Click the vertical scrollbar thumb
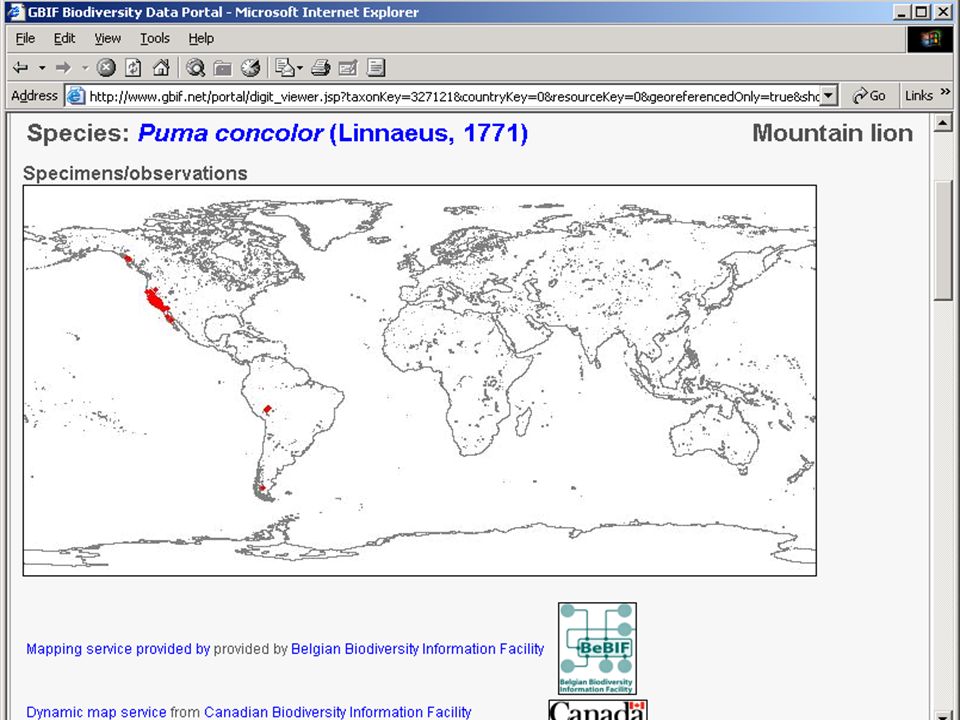 942,239
